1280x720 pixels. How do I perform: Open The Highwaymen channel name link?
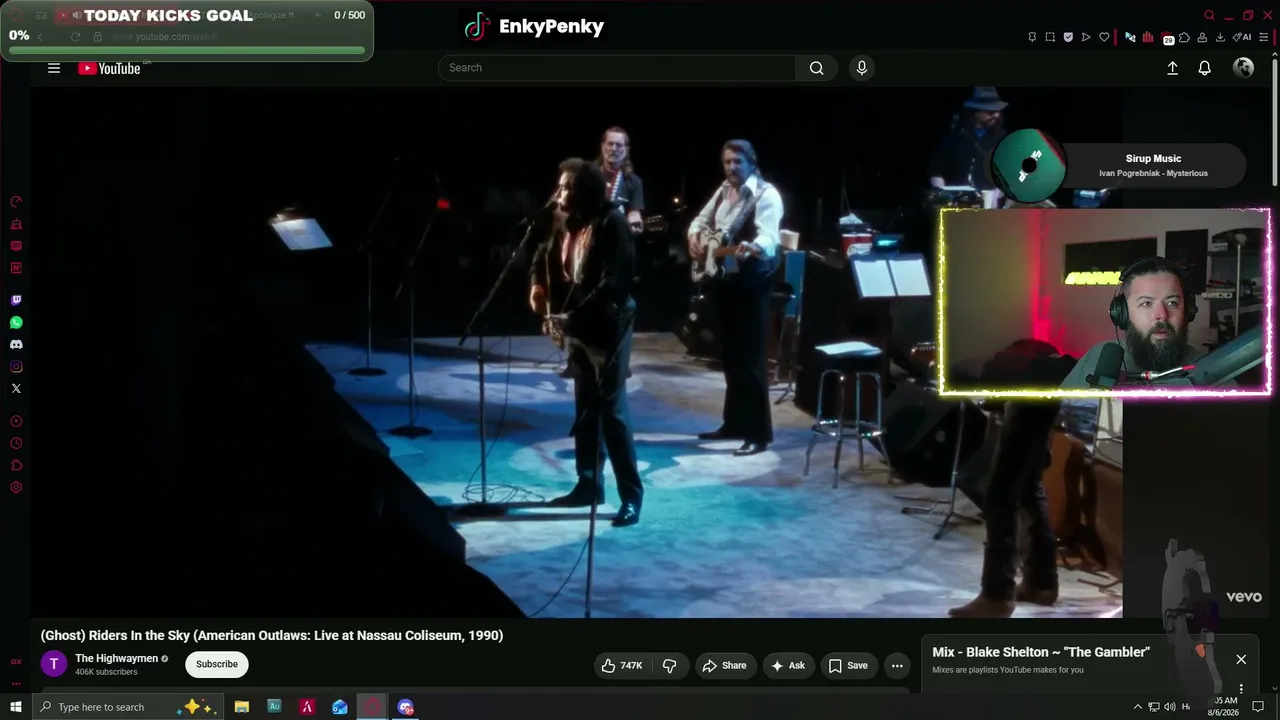[x=117, y=658]
